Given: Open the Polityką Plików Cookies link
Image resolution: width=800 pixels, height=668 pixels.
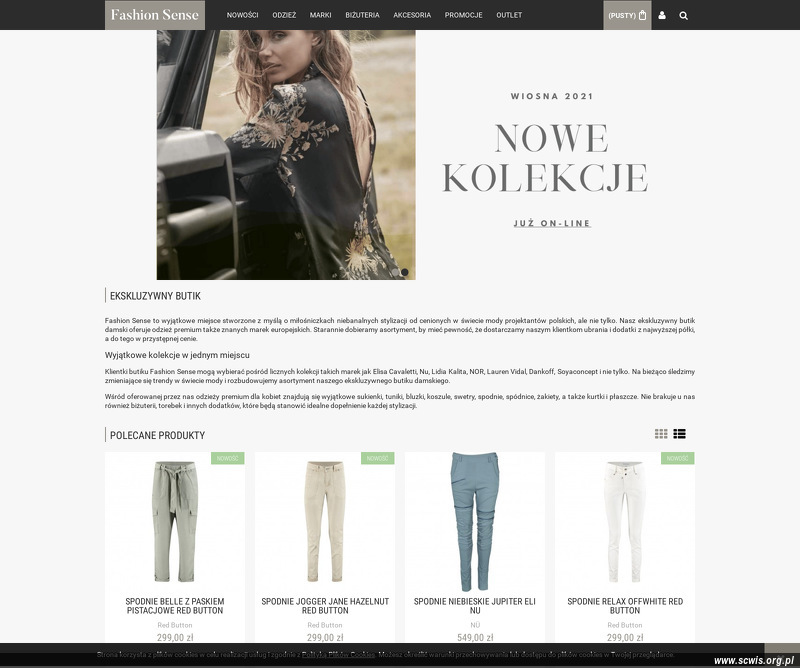Looking at the screenshot, I should click(x=338, y=654).
